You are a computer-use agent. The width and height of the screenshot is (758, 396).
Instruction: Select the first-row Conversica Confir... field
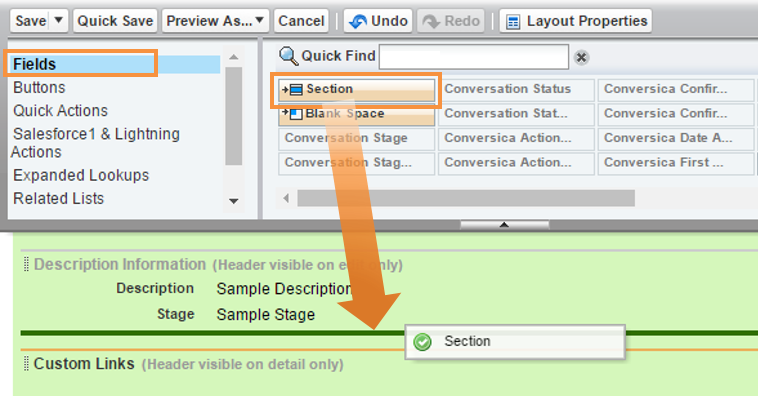(x=676, y=89)
